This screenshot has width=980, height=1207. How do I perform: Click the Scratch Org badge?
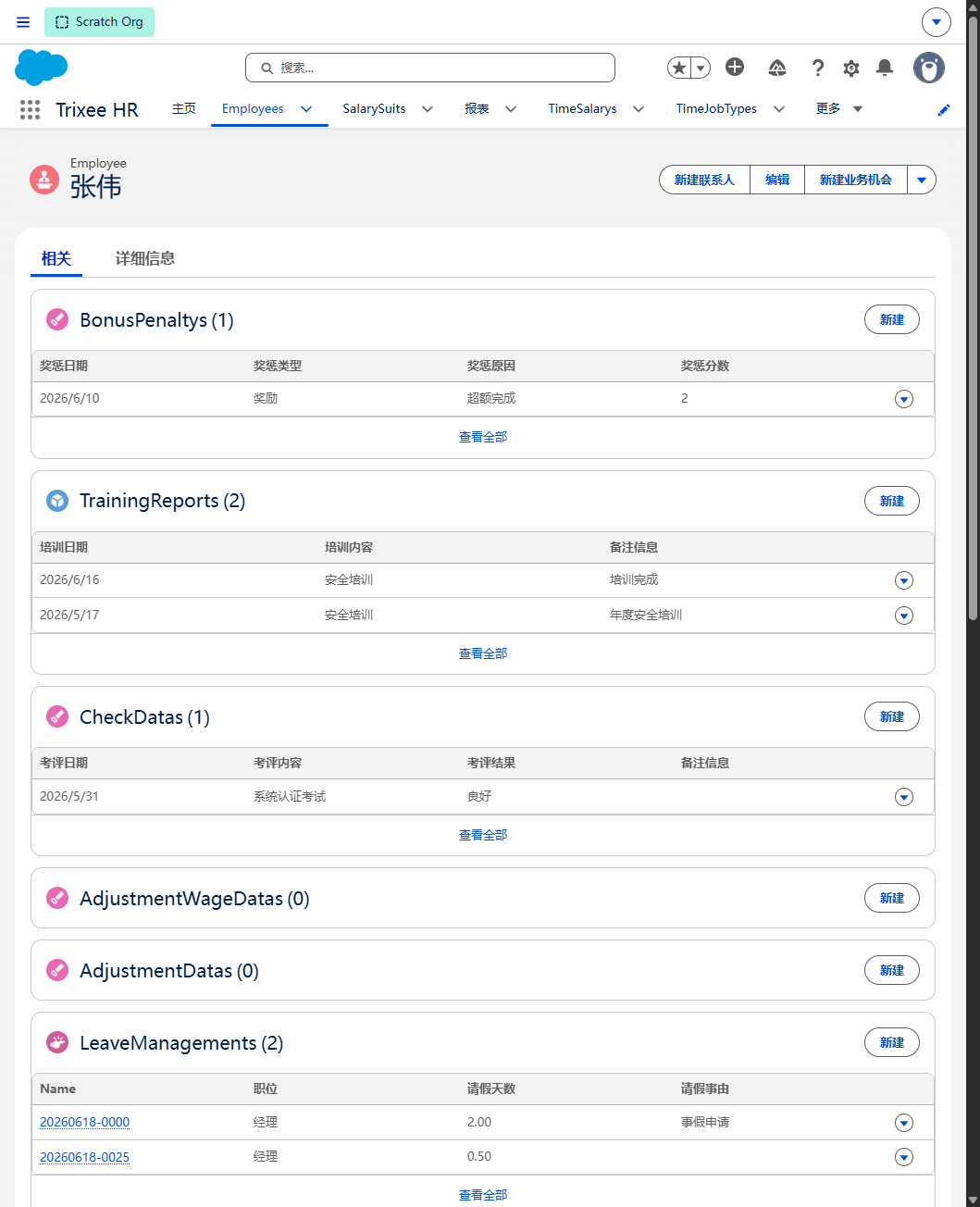coord(99,22)
